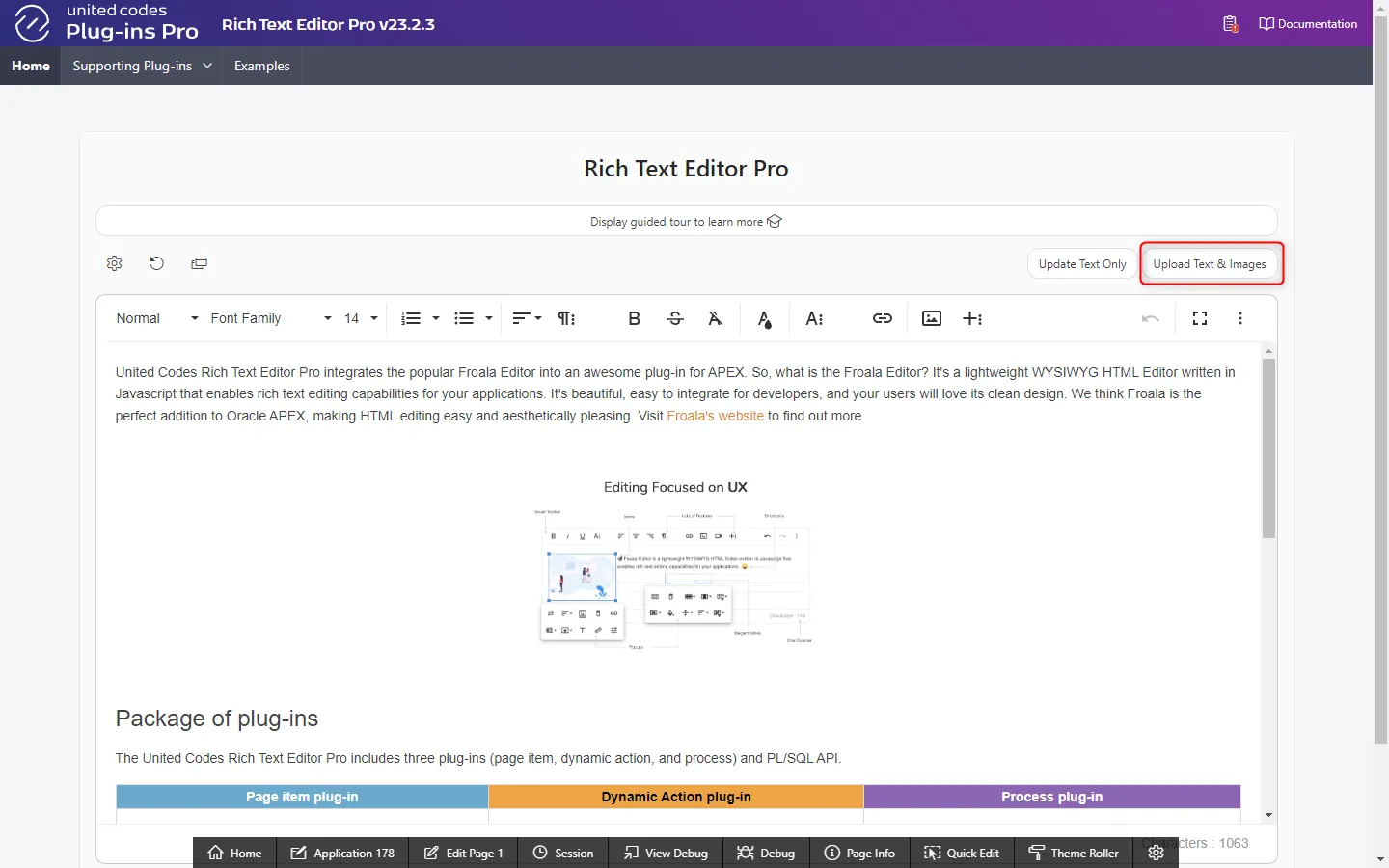Viewport: 1389px width, 868px height.
Task: Open the Supporting Plug-ins menu
Action: click(x=142, y=66)
